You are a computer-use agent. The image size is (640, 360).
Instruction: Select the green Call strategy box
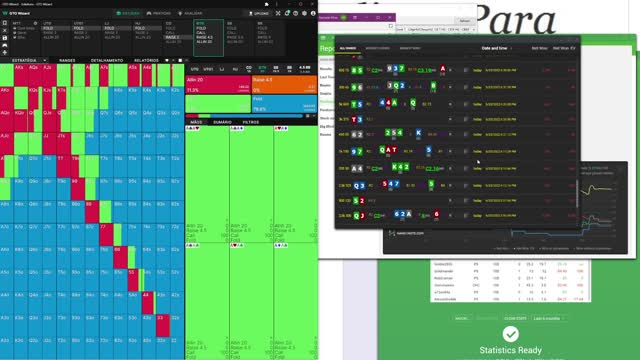[218, 104]
